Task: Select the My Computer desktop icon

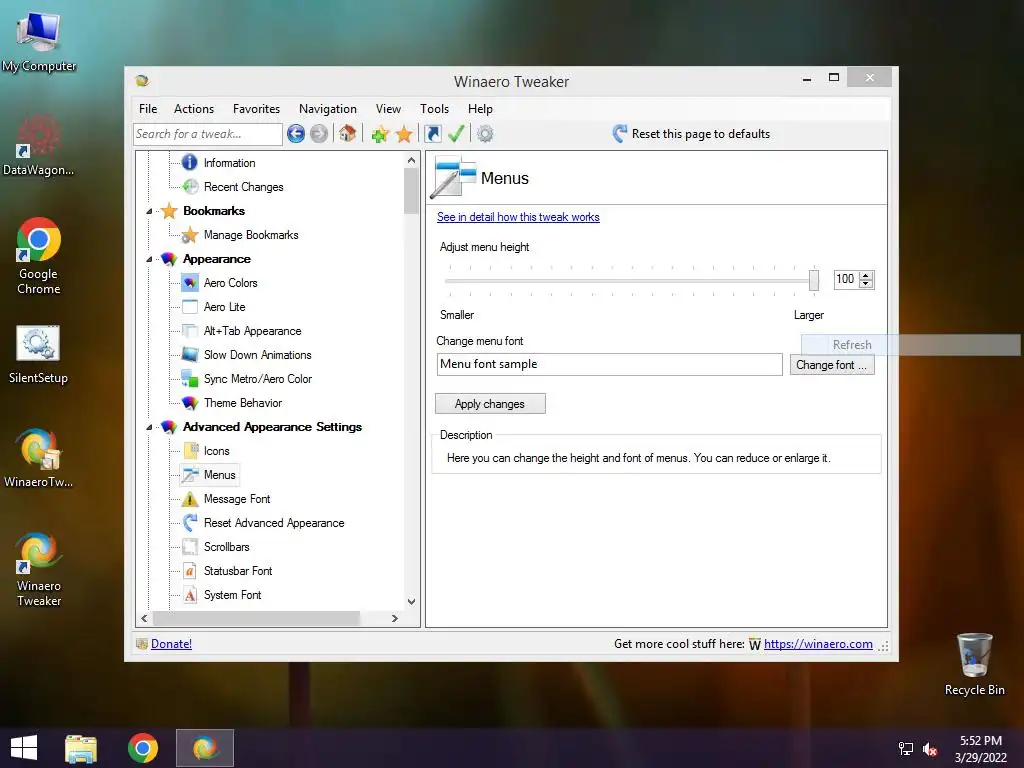Action: [x=39, y=42]
